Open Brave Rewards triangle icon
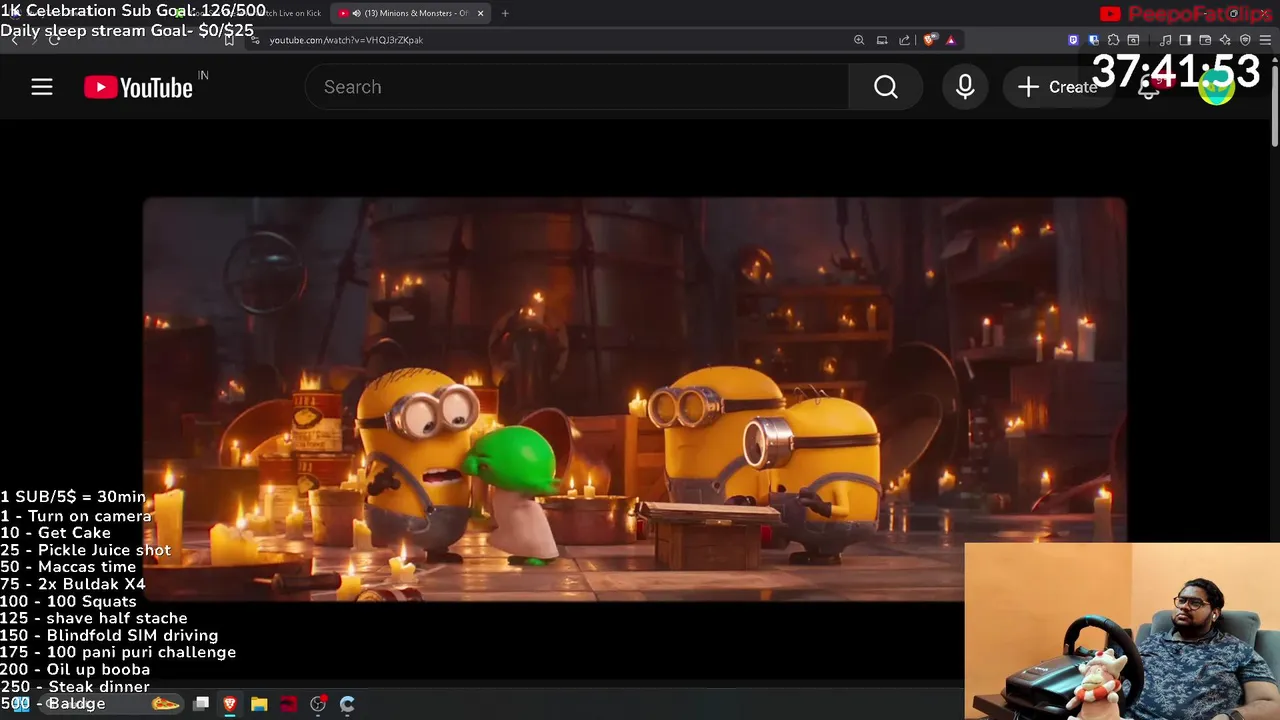 (951, 40)
